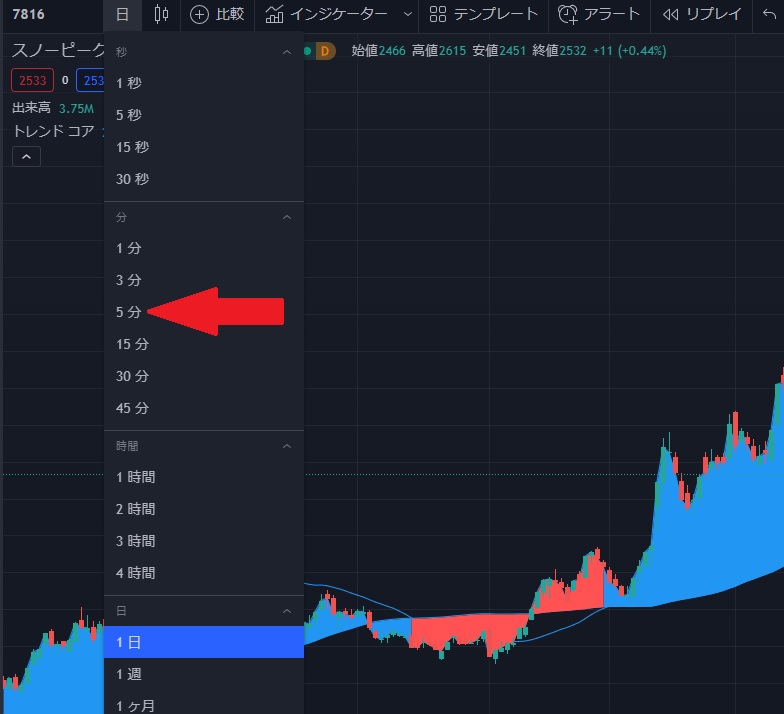Start bar リプレイ replay mode
Viewport: 784px width, 714px height.
click(x=702, y=14)
